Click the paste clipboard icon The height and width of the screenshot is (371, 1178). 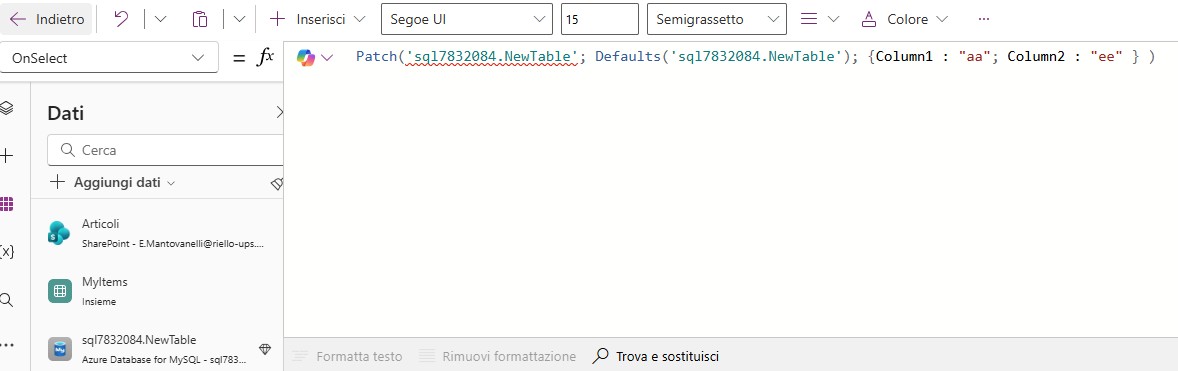coord(199,20)
